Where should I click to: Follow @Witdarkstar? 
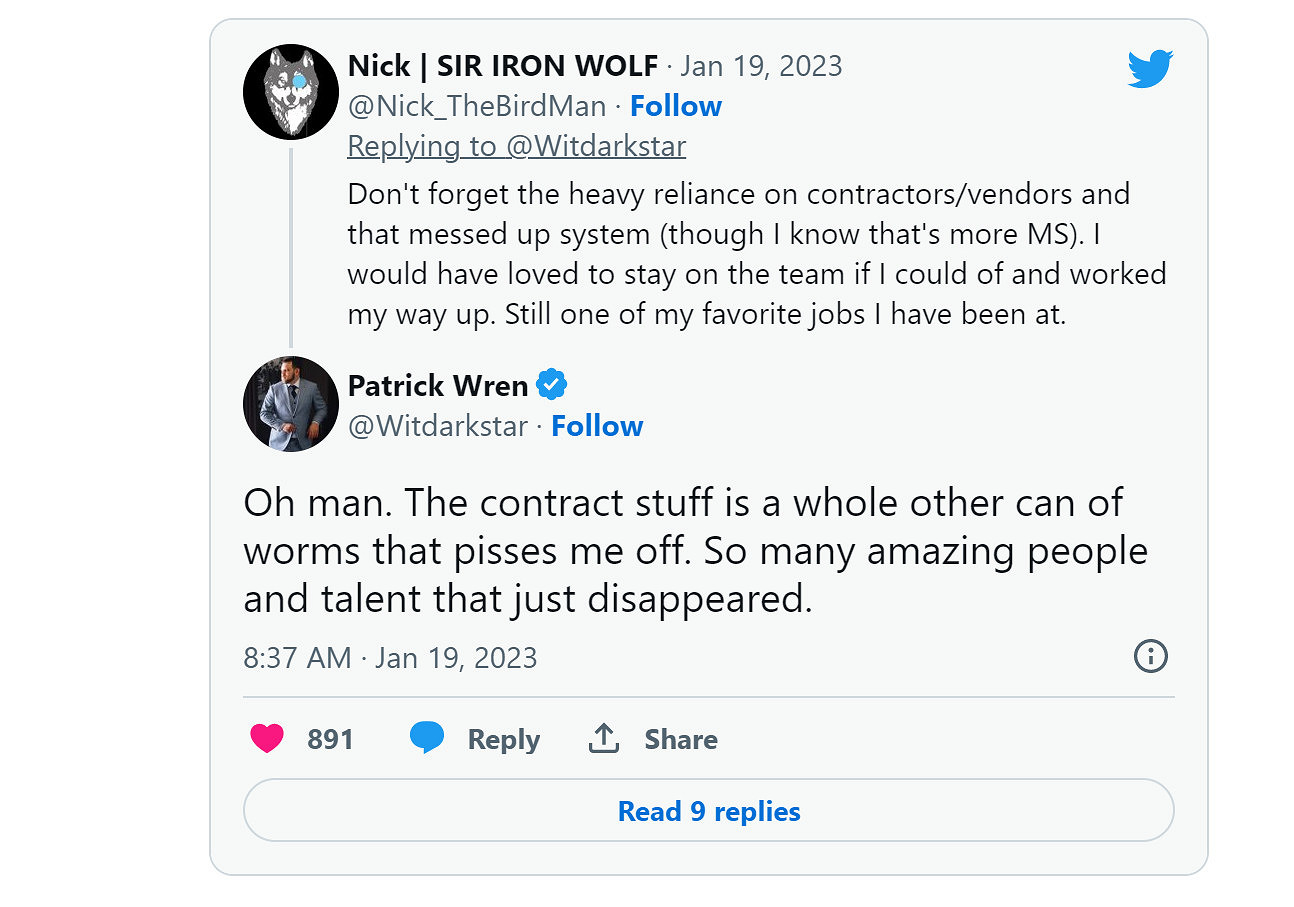point(597,426)
